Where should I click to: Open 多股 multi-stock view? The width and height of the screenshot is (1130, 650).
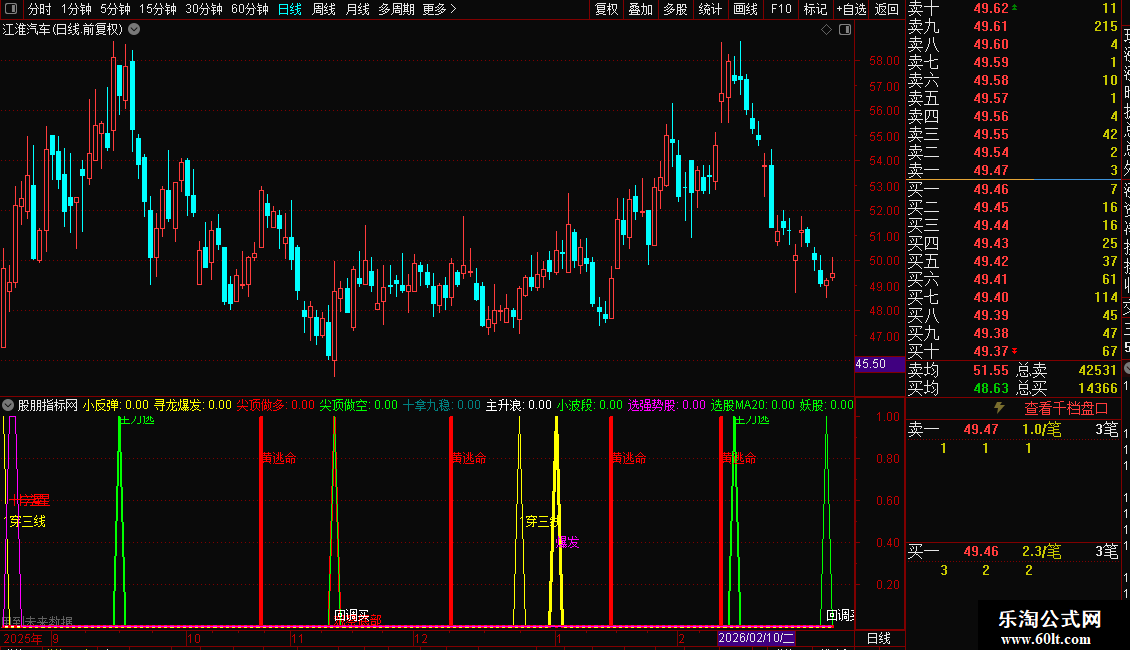(675, 9)
